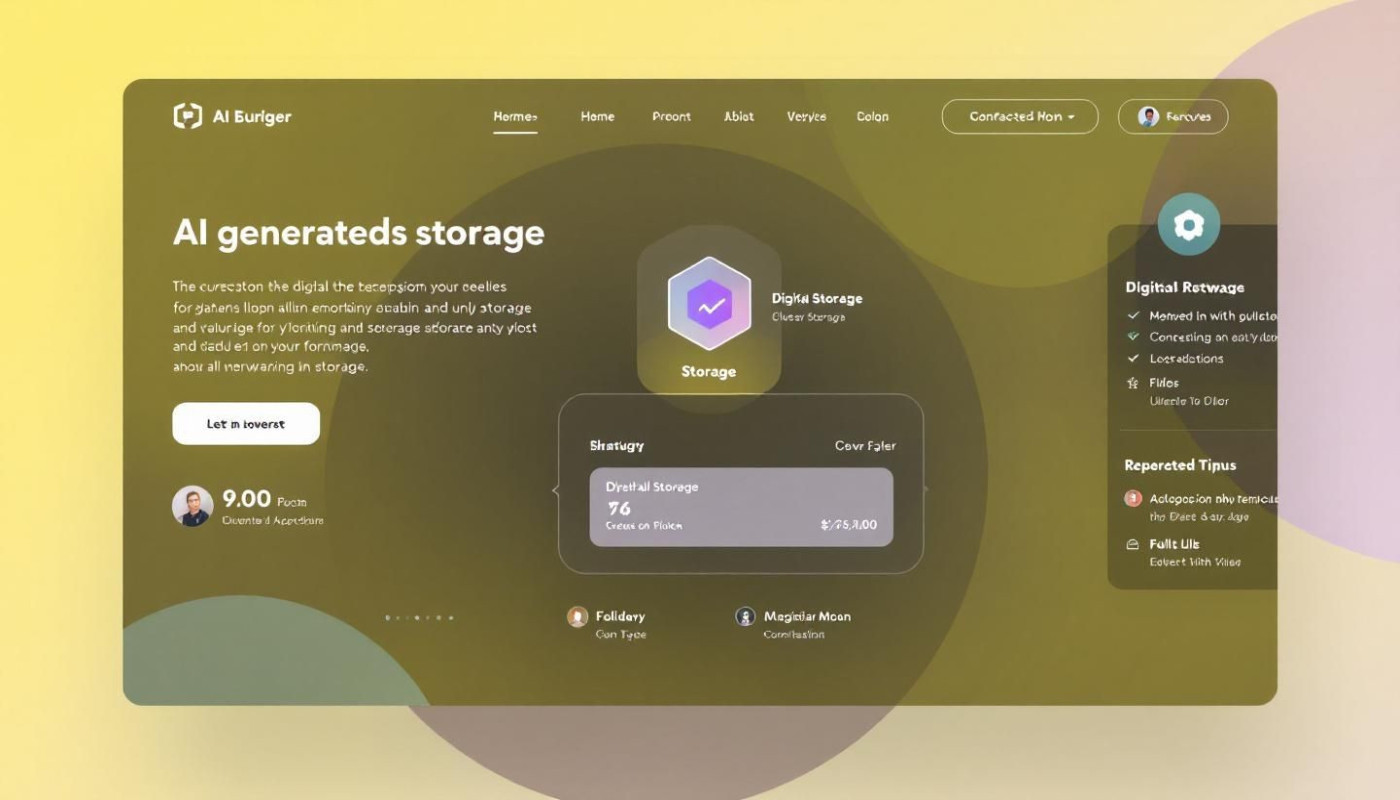Open the Veryce nav item
The image size is (1400, 800).
[806, 117]
